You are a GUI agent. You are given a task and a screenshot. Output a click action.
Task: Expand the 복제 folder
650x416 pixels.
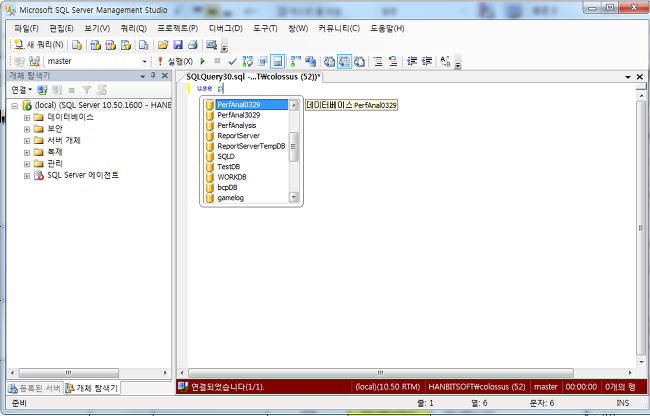coord(27,152)
